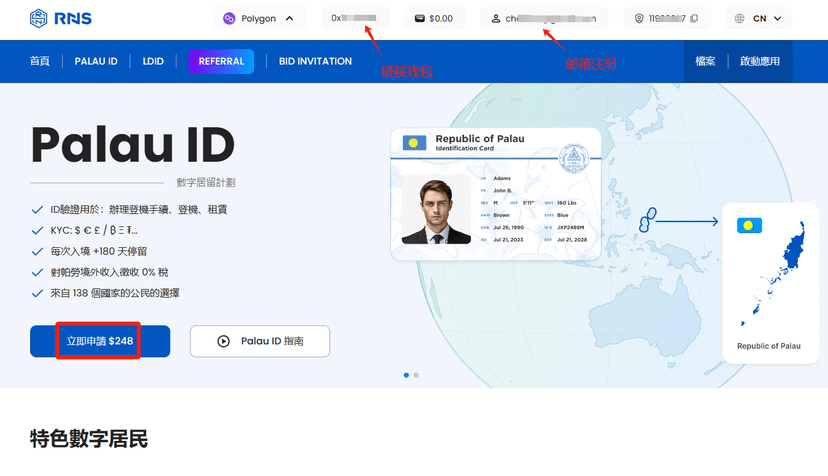Click the 立即申請 $248 apply button
This screenshot has height=476, width=828.
pyautogui.click(x=100, y=341)
